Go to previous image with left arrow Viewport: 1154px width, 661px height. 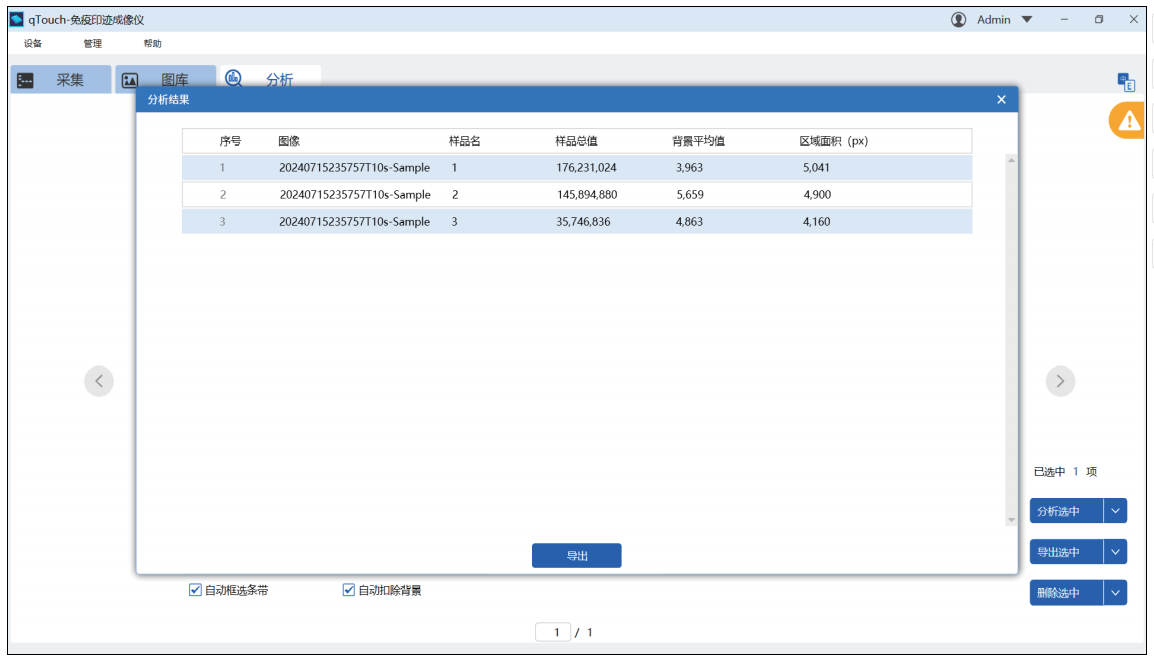(99, 381)
